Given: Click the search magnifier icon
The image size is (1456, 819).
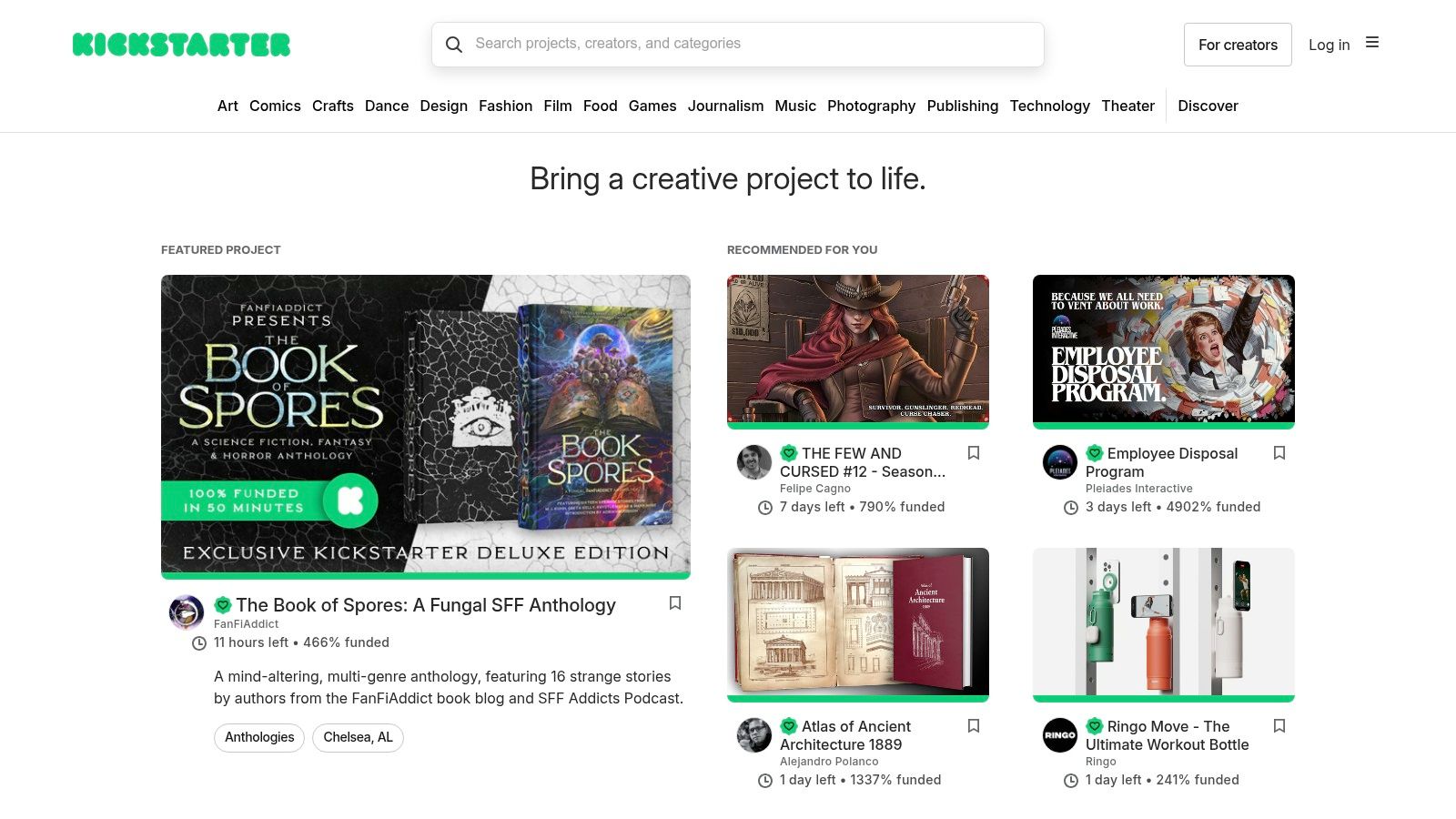Looking at the screenshot, I should pyautogui.click(x=454, y=44).
